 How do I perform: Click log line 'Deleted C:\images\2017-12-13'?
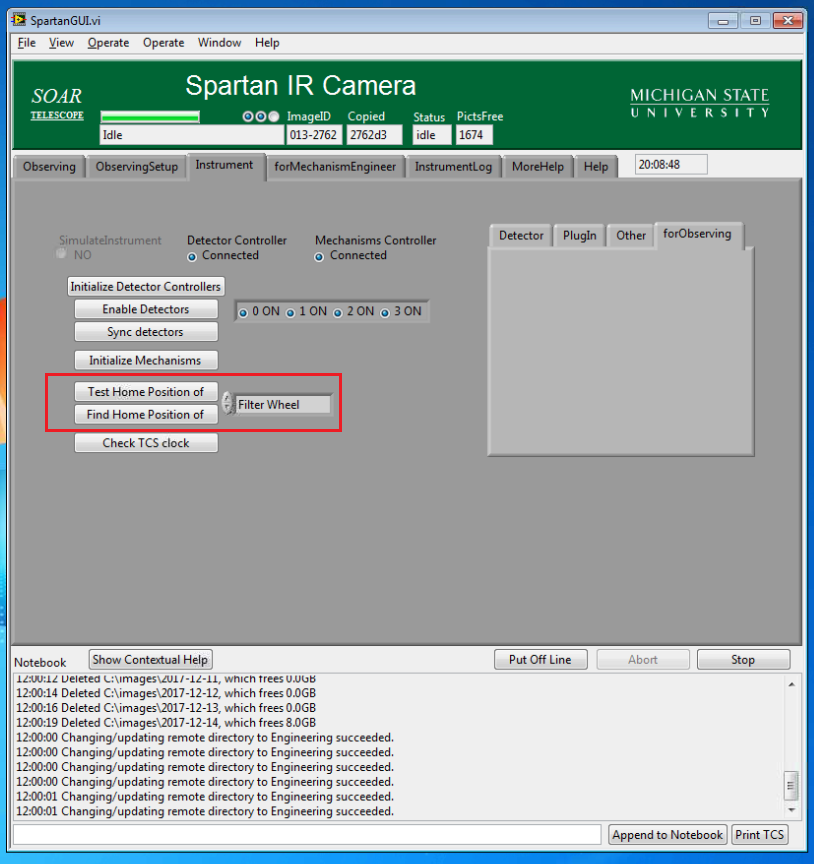click(x=166, y=708)
